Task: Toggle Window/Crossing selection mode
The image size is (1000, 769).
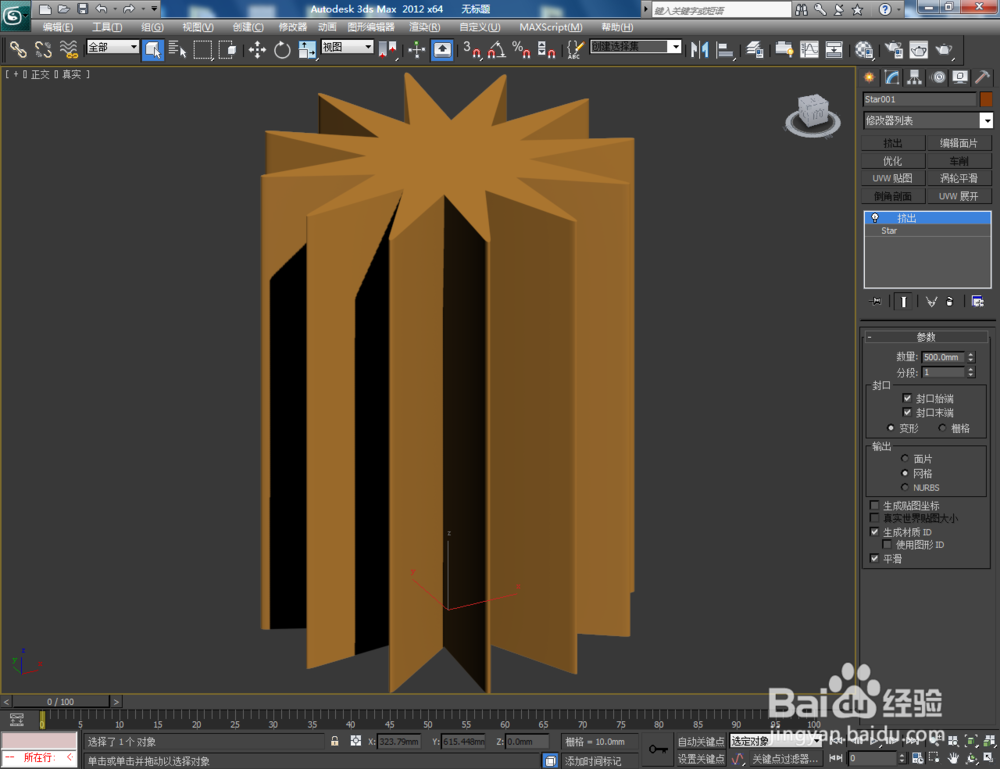Action: click(x=227, y=50)
